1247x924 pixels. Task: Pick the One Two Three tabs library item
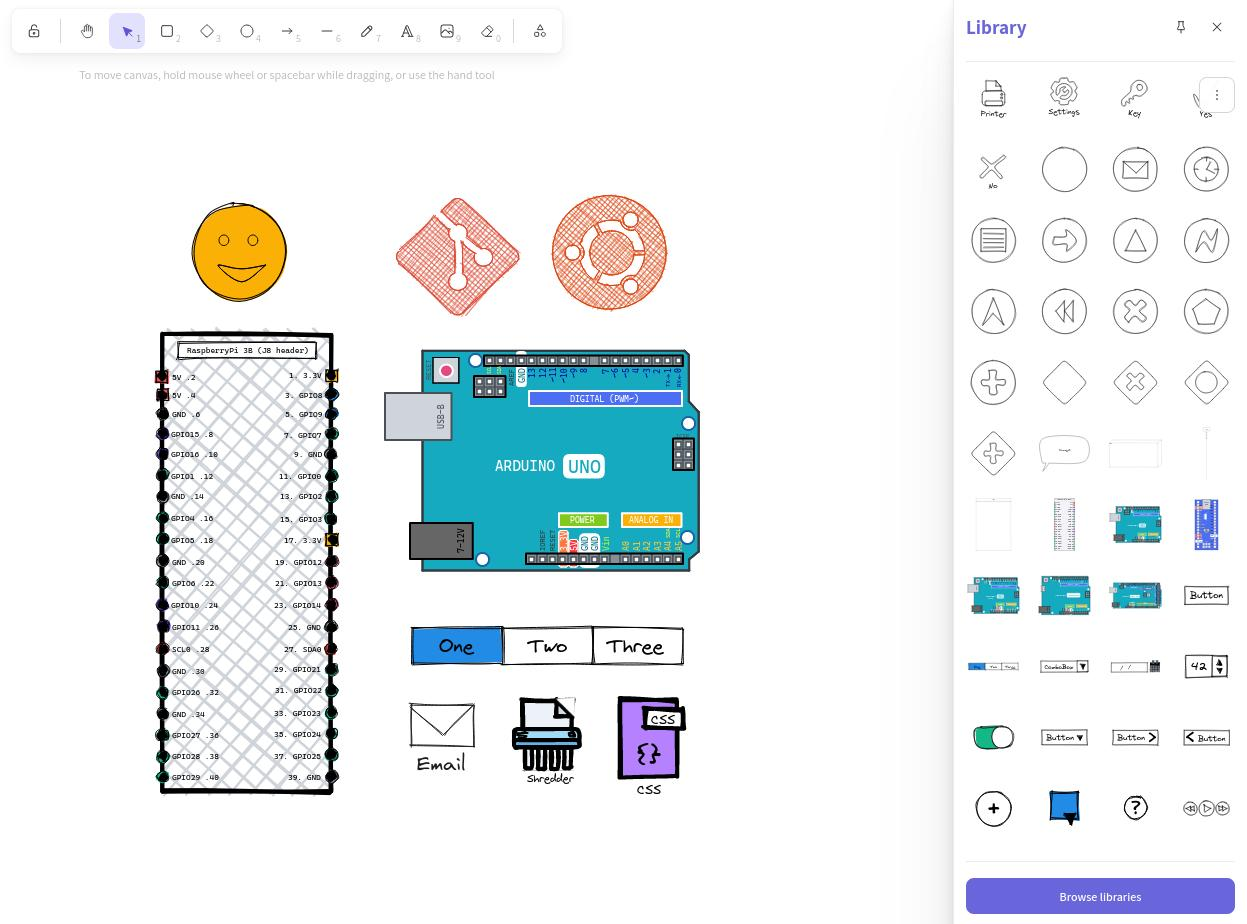click(x=993, y=666)
